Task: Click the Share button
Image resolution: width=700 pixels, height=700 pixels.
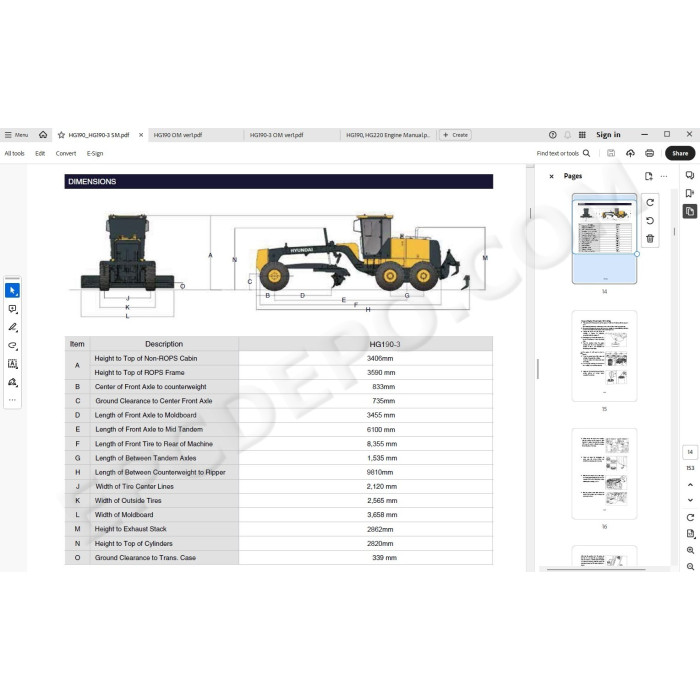Action: pos(680,153)
